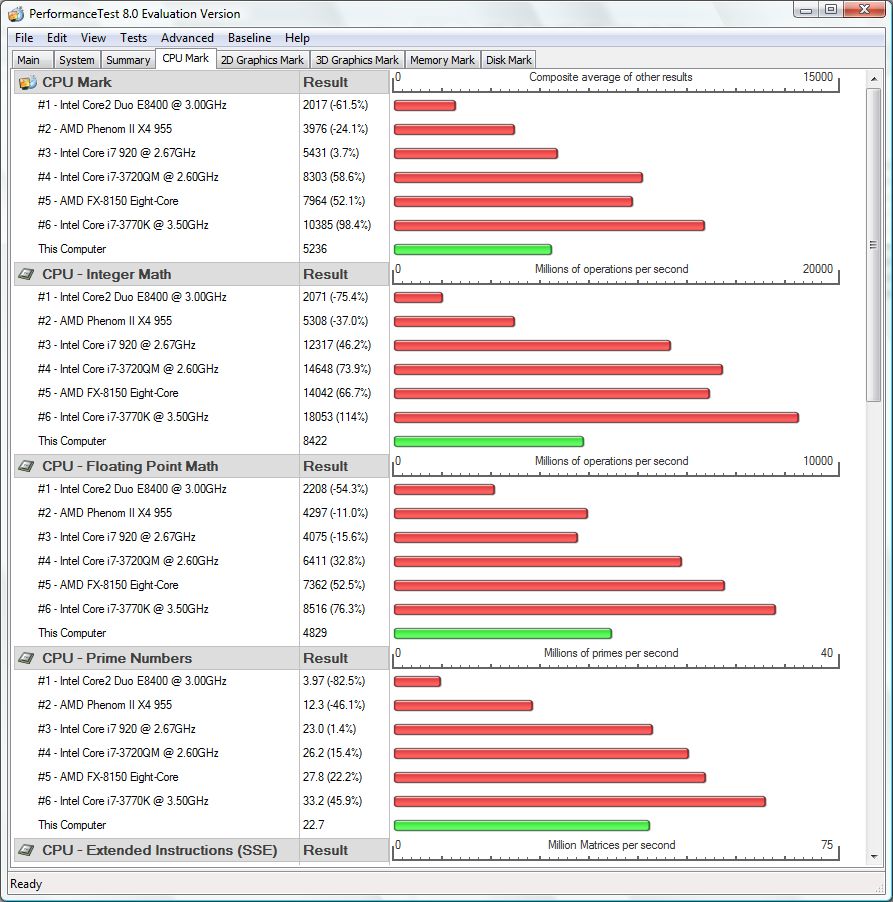Click the CPU - Prime Numbers header label
The width and height of the screenshot is (893, 902).
point(117,658)
